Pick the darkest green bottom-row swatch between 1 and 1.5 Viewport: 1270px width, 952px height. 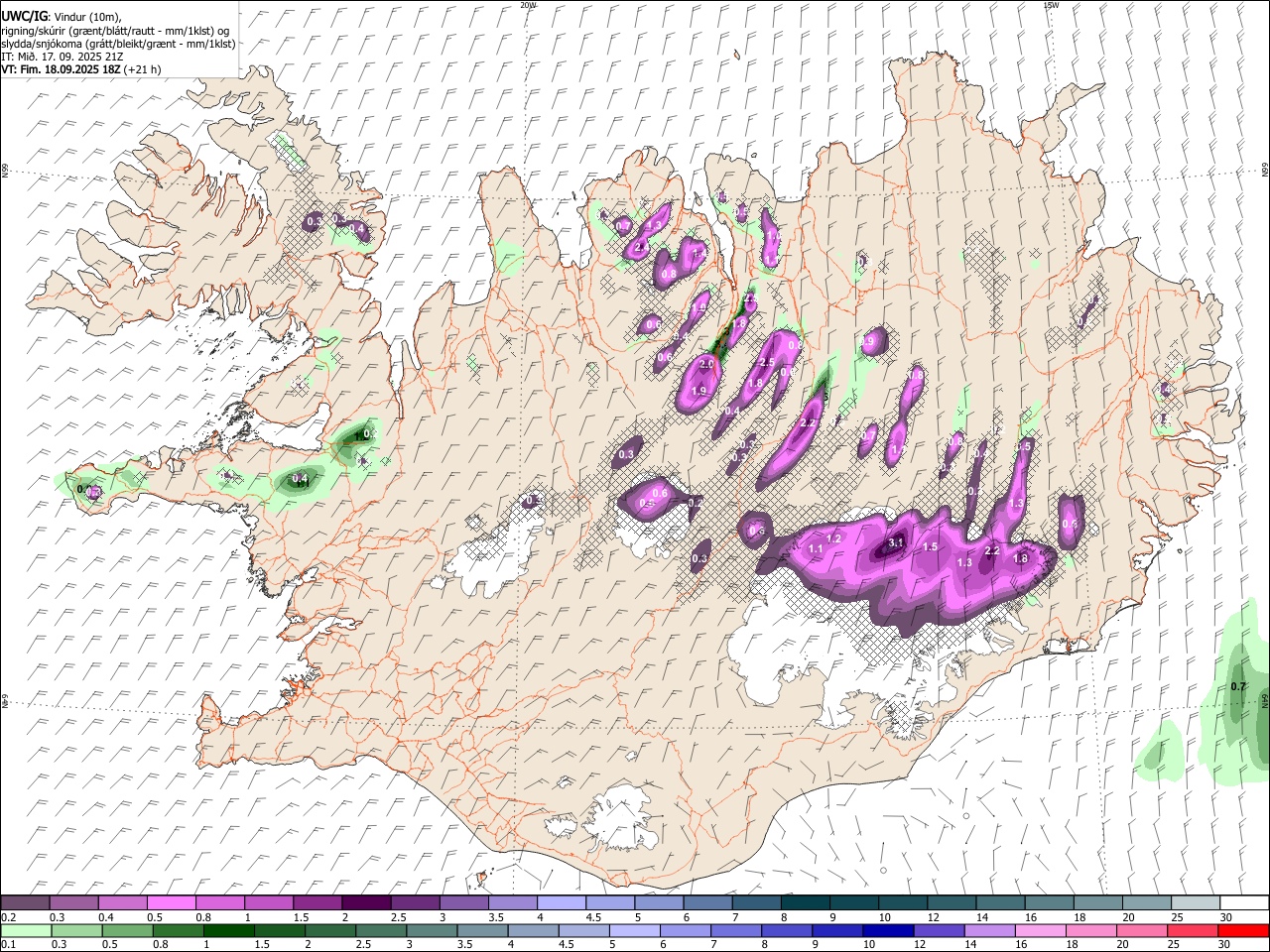[229, 931]
